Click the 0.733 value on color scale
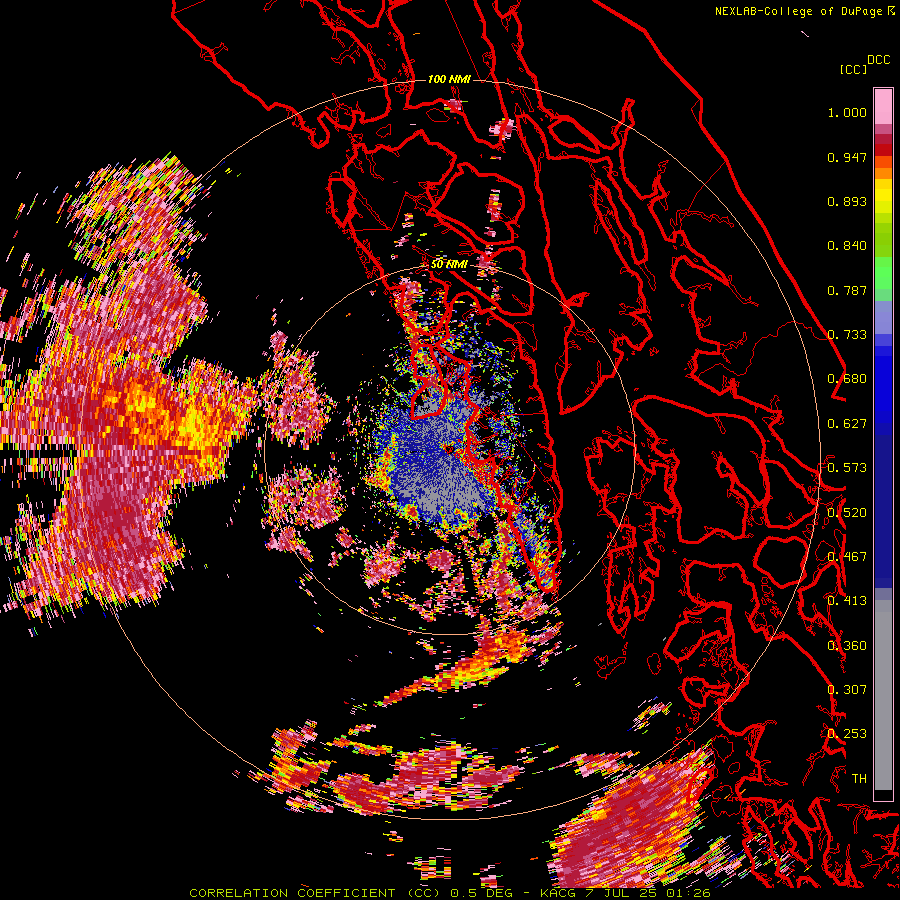The image size is (900, 900). 847,335
